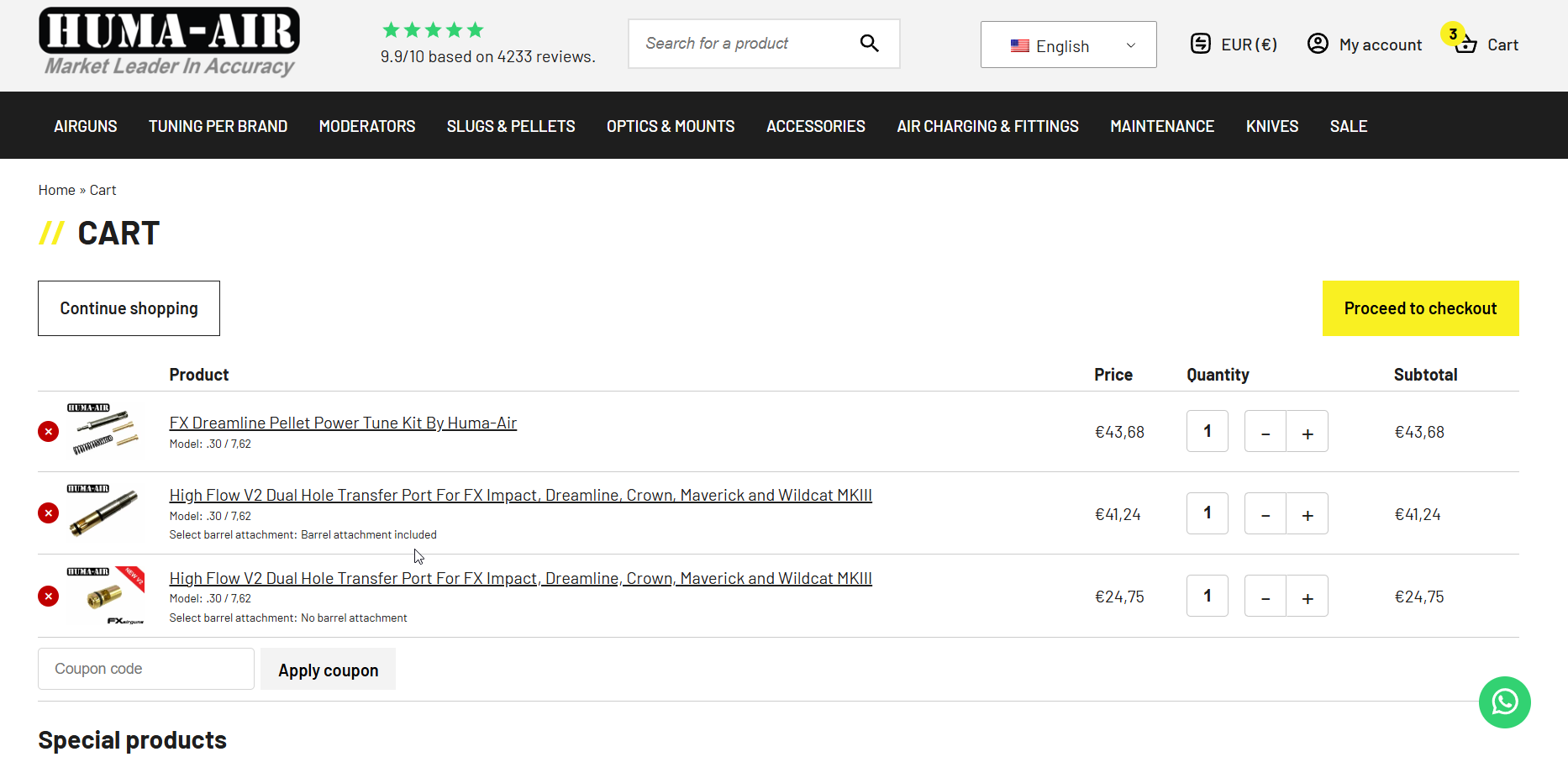Increase quantity of €24,75 Transfer Port

point(1308,596)
